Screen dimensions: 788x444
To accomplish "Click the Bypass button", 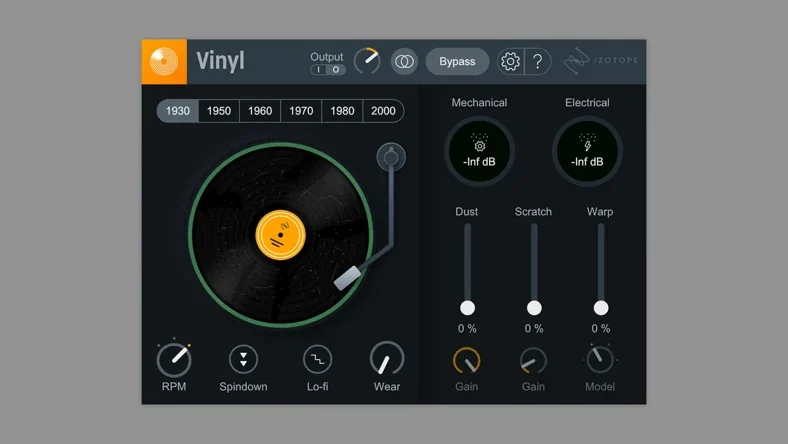I will point(457,61).
